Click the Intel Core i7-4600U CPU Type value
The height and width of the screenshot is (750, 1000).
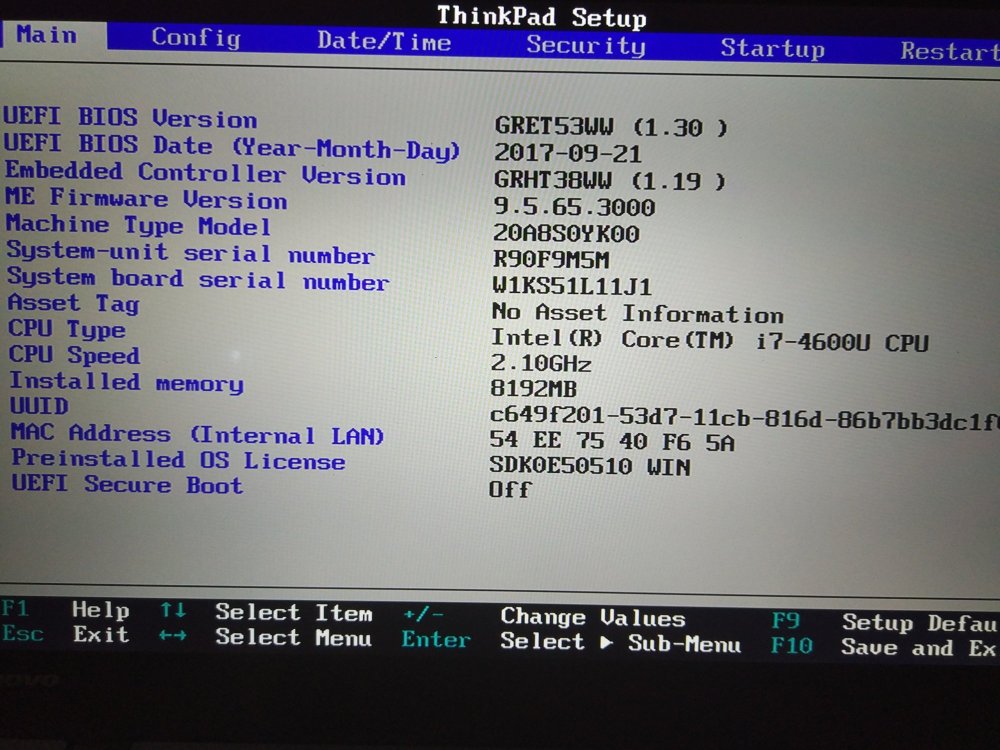pos(709,341)
